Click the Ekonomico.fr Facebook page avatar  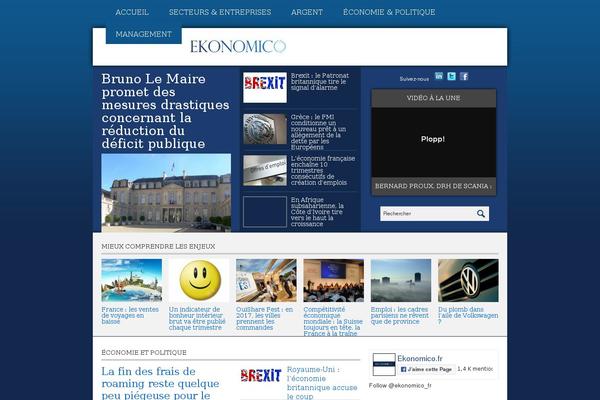click(384, 365)
